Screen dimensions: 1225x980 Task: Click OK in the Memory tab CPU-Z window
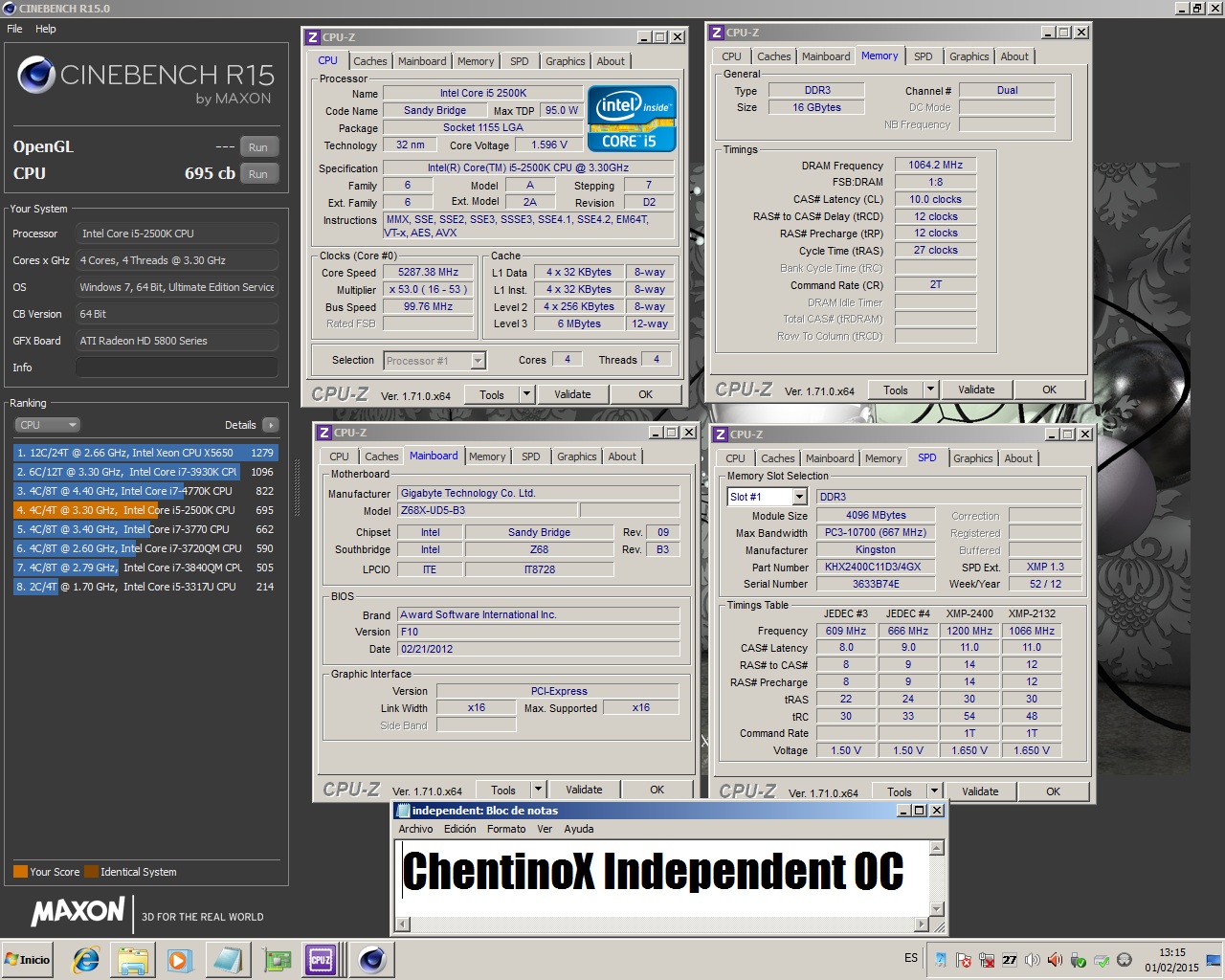click(x=1049, y=390)
